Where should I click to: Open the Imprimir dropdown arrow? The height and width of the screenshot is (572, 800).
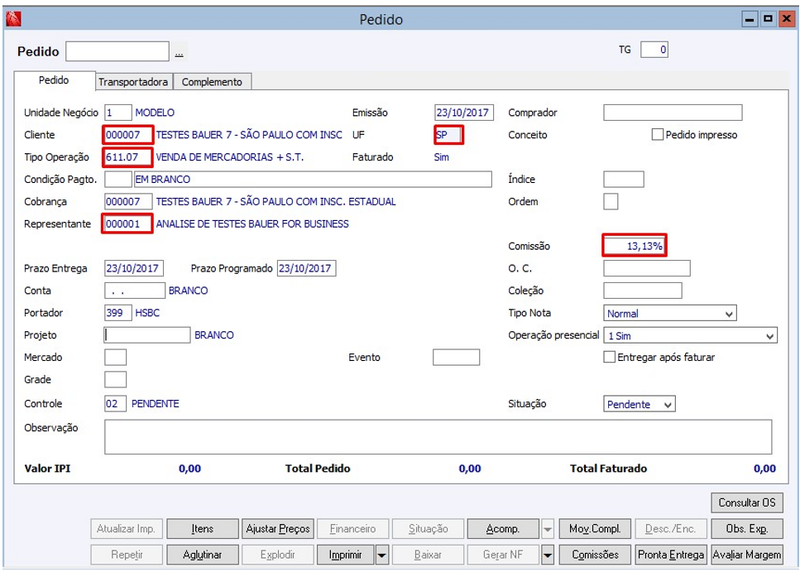(x=382, y=555)
